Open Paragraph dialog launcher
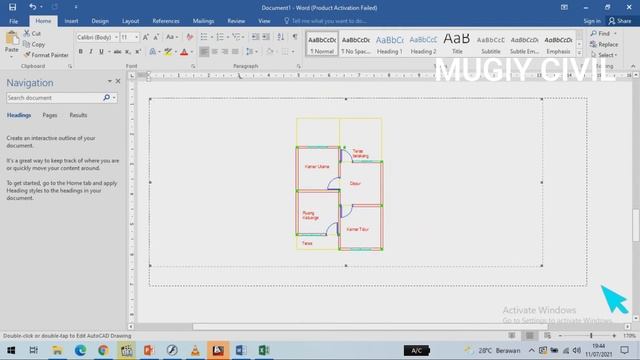 pyautogui.click(x=299, y=66)
